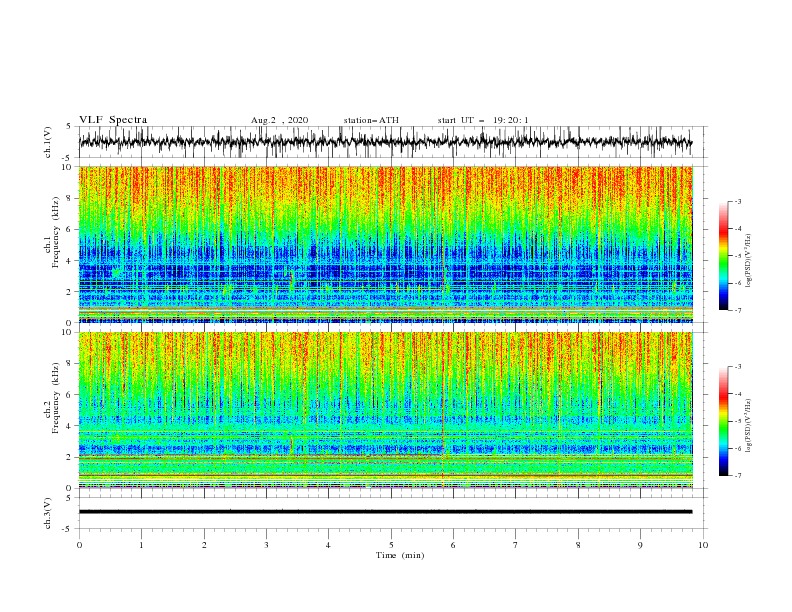Select the ch.2 "Frequency (kHz)" axis label
The image size is (792, 612).
[x=55, y=397]
